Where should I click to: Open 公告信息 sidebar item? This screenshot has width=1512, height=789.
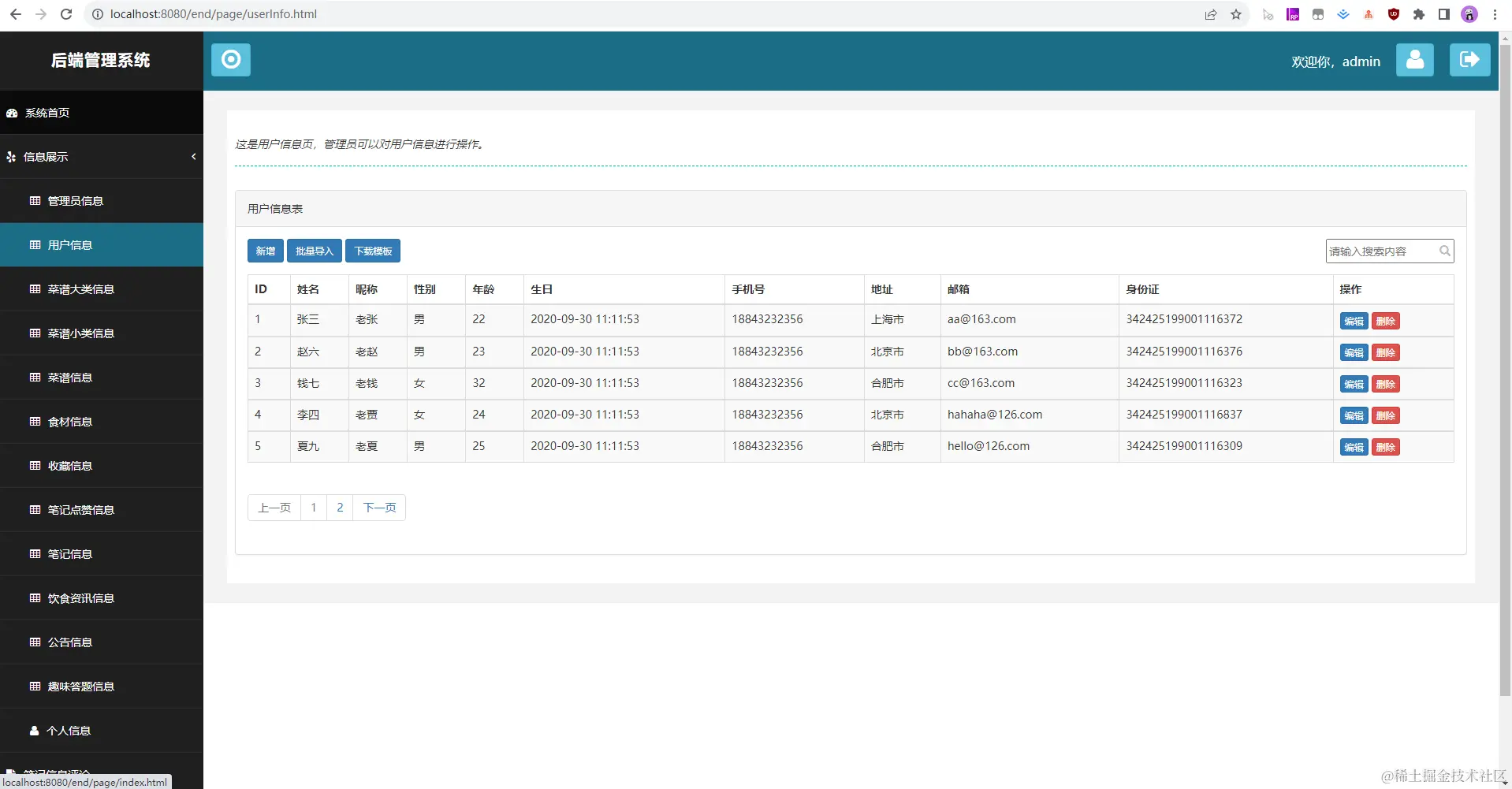click(102, 642)
